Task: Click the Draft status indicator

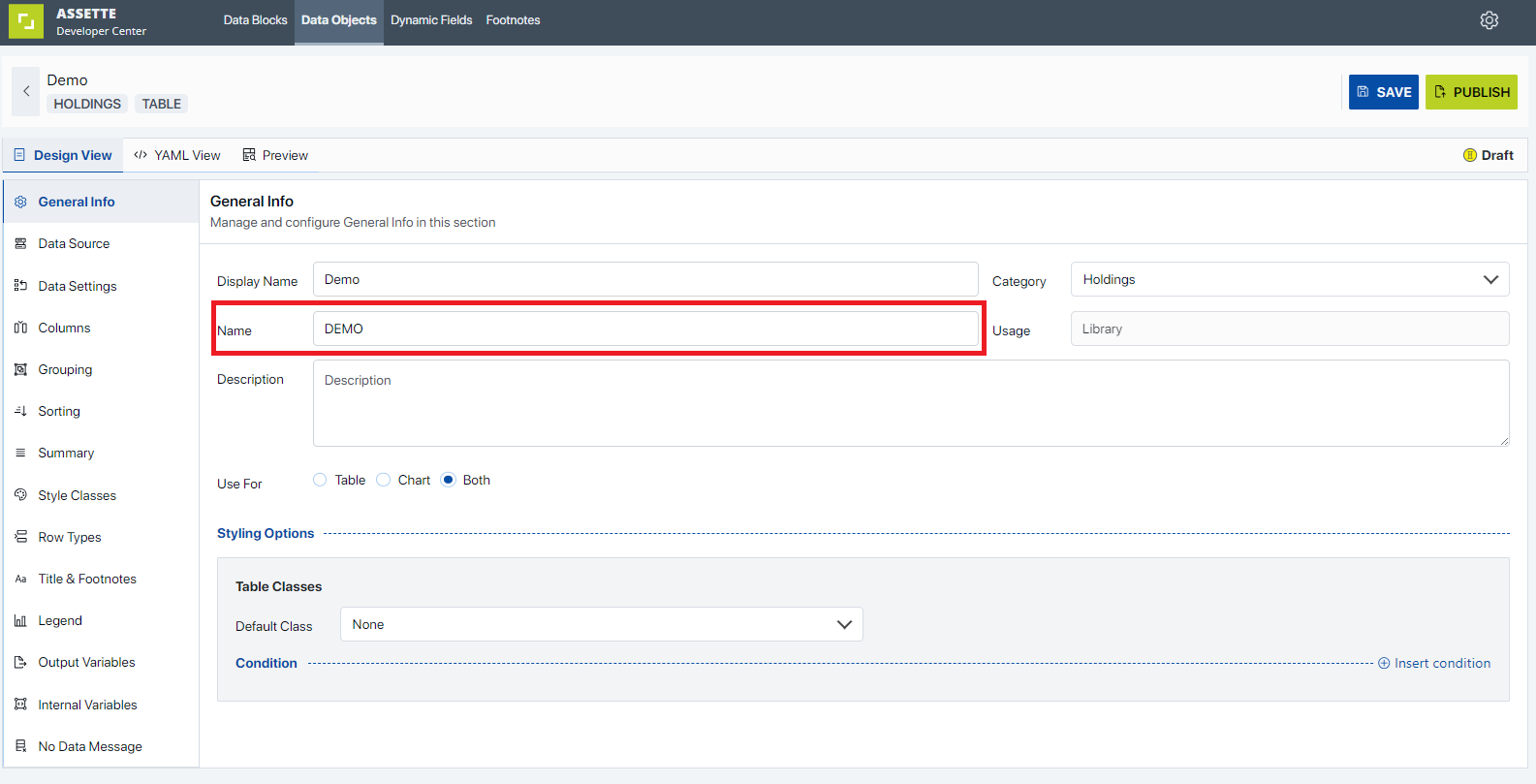Action: (x=1489, y=155)
